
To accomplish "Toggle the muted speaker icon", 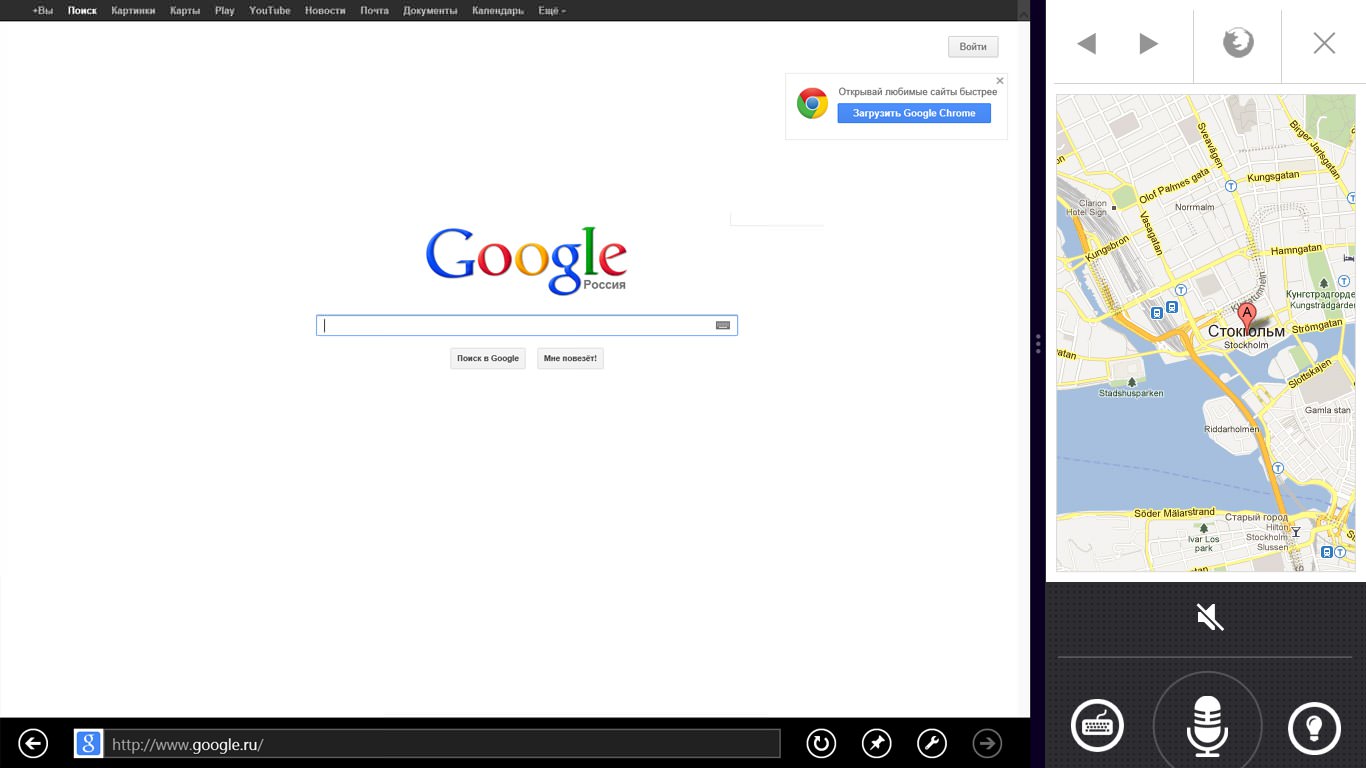I will point(1210,617).
